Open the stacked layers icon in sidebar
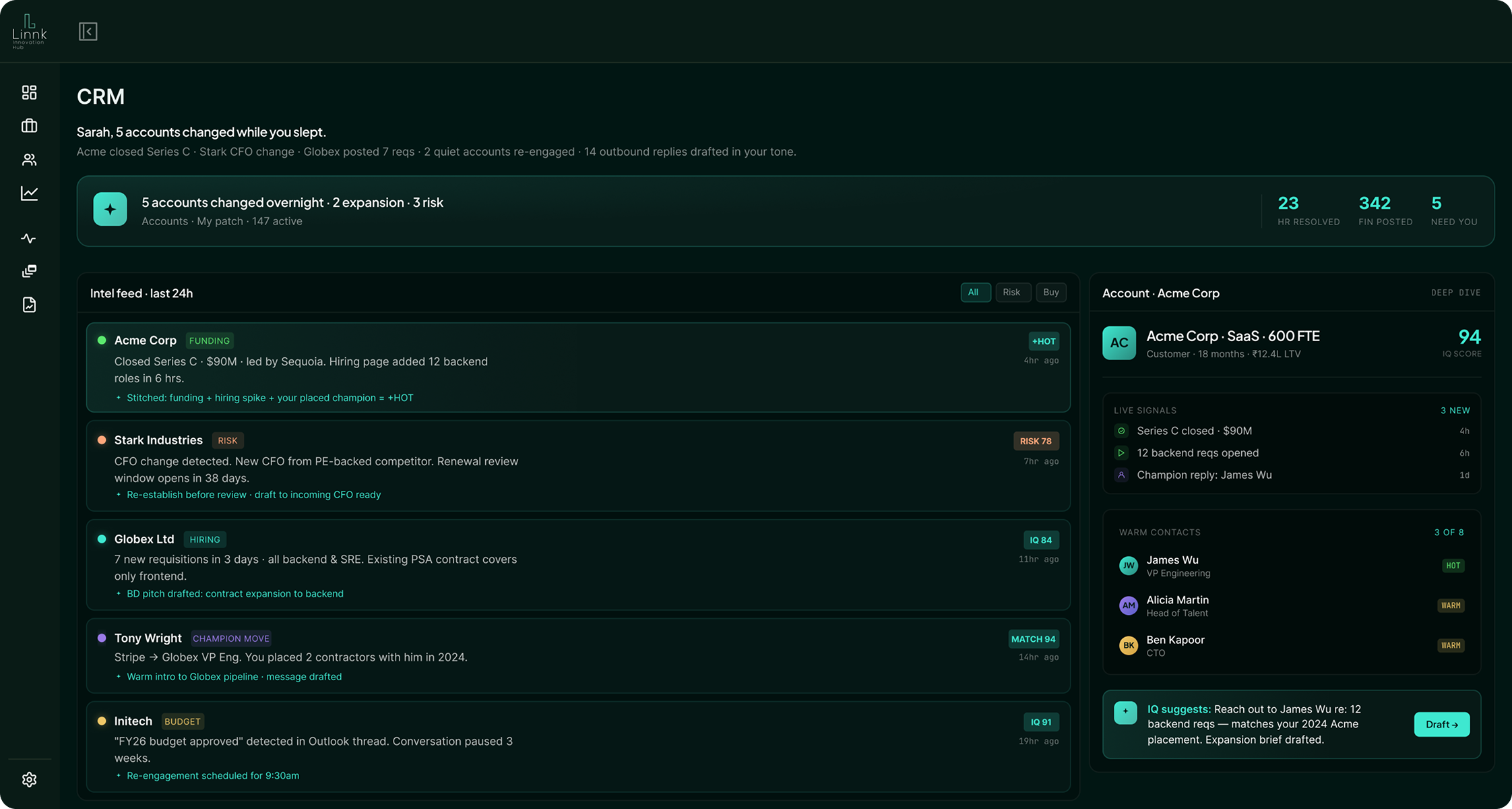 (x=29, y=271)
